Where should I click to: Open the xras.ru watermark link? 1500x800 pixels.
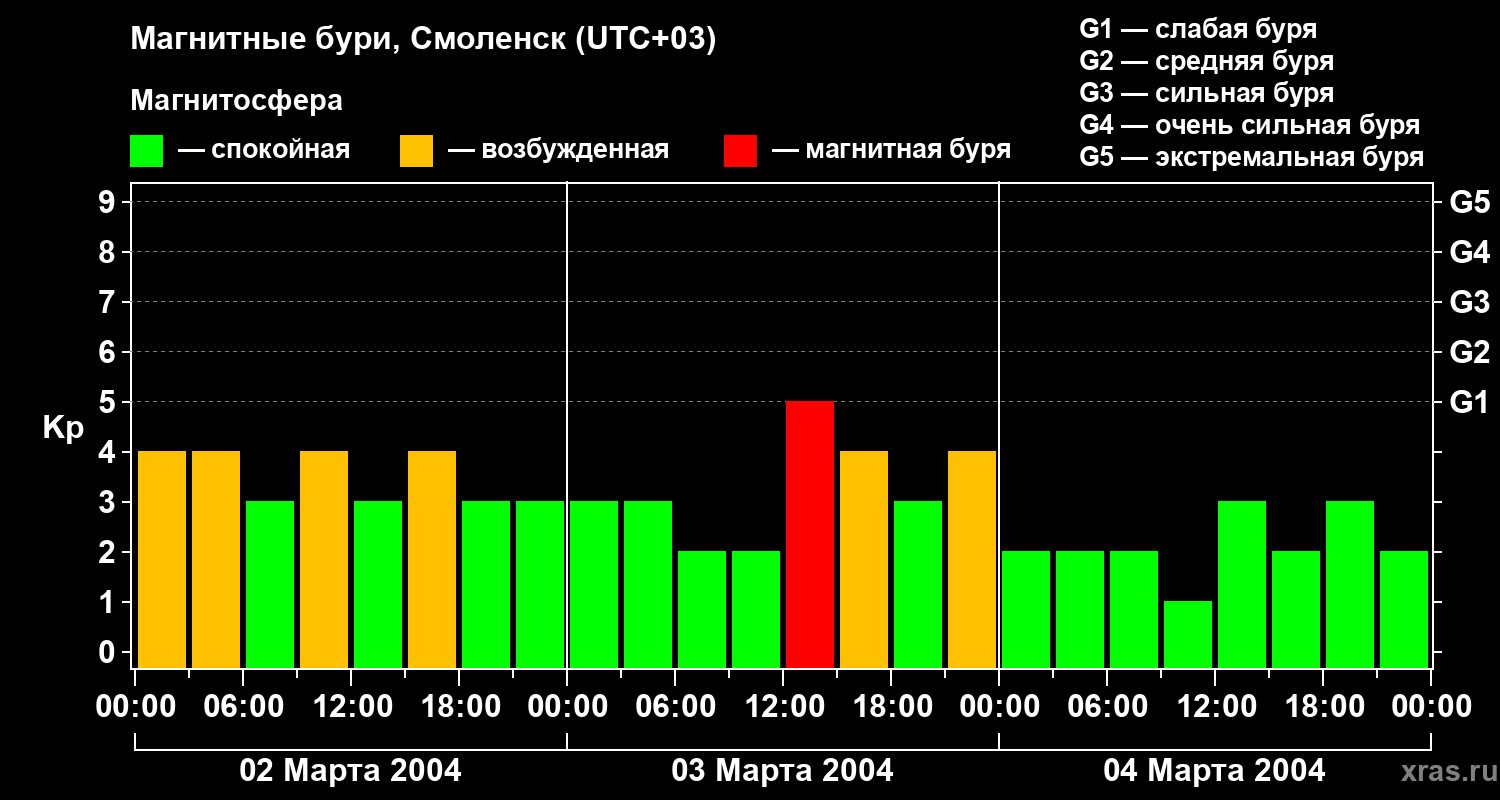[1445, 771]
